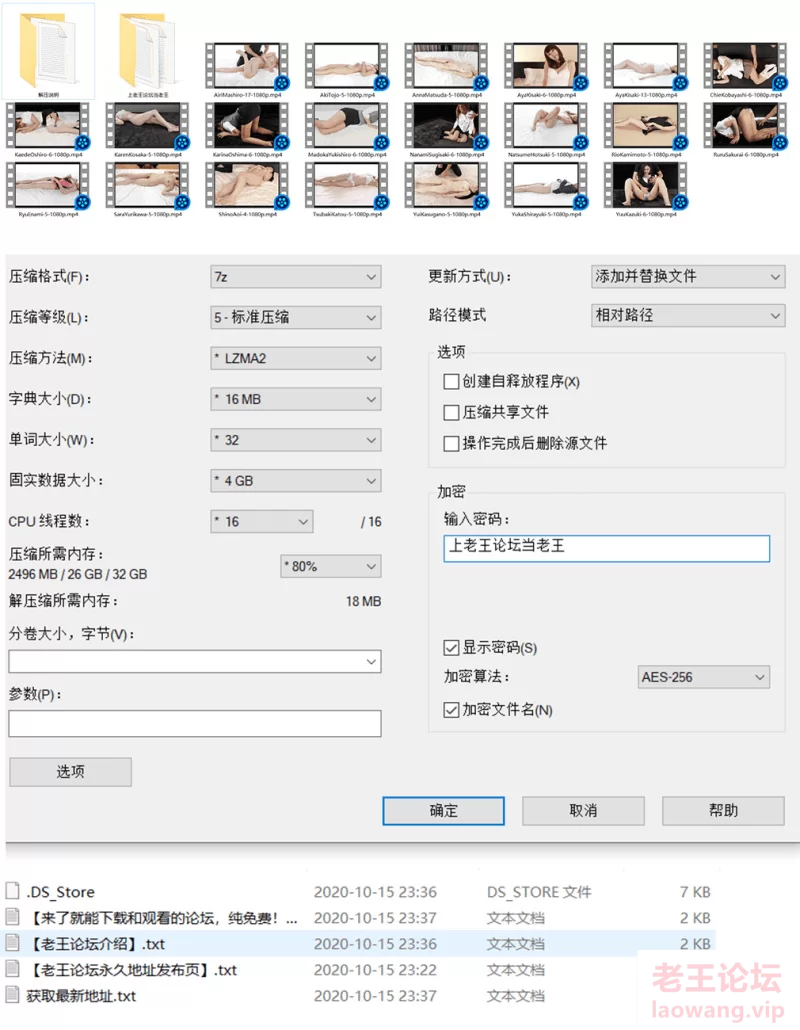The width and height of the screenshot is (800, 1030).
Task: Open the 压缩格式 dropdown showing 7z
Action: point(296,277)
